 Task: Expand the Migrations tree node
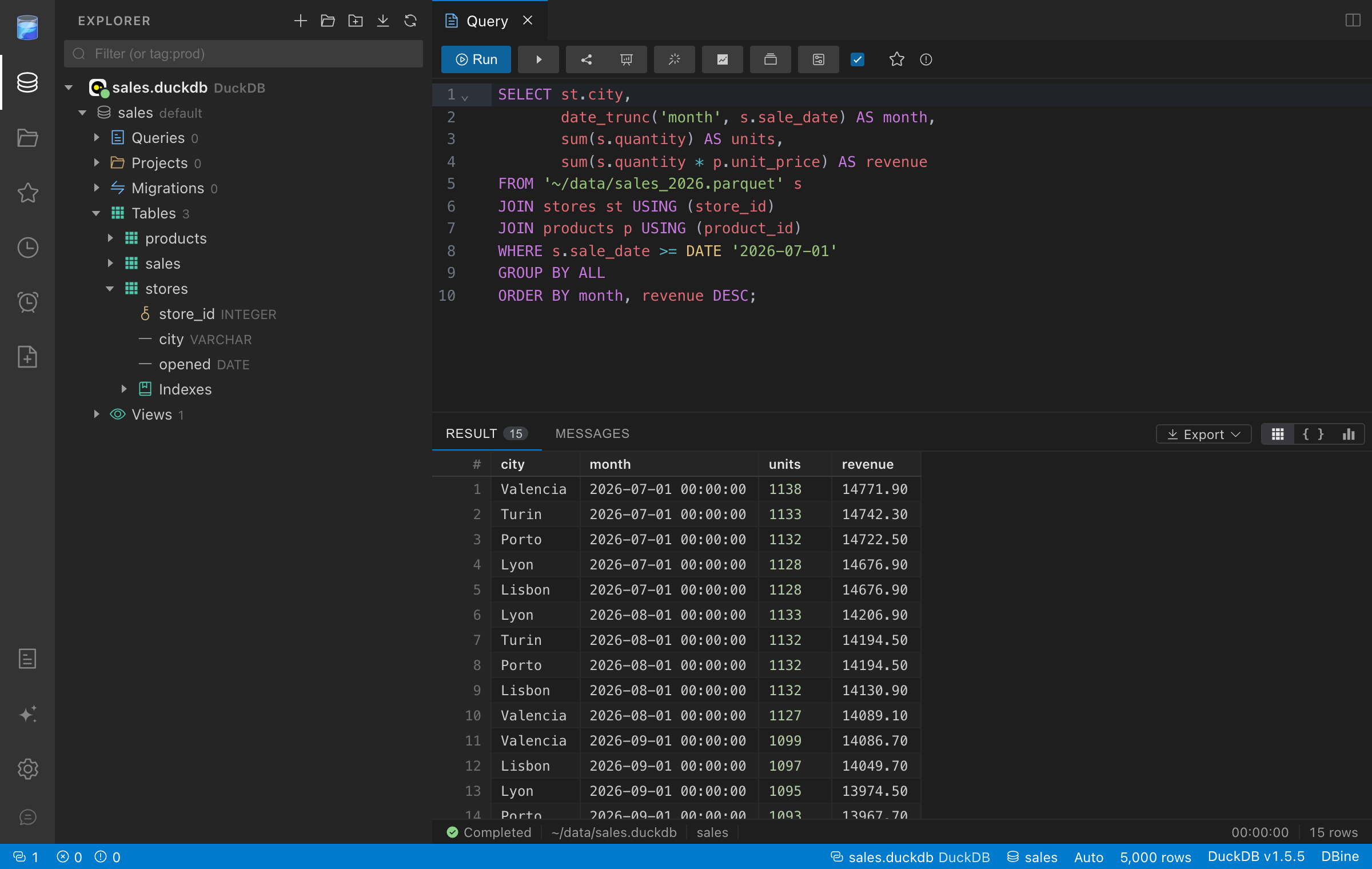[x=97, y=188]
